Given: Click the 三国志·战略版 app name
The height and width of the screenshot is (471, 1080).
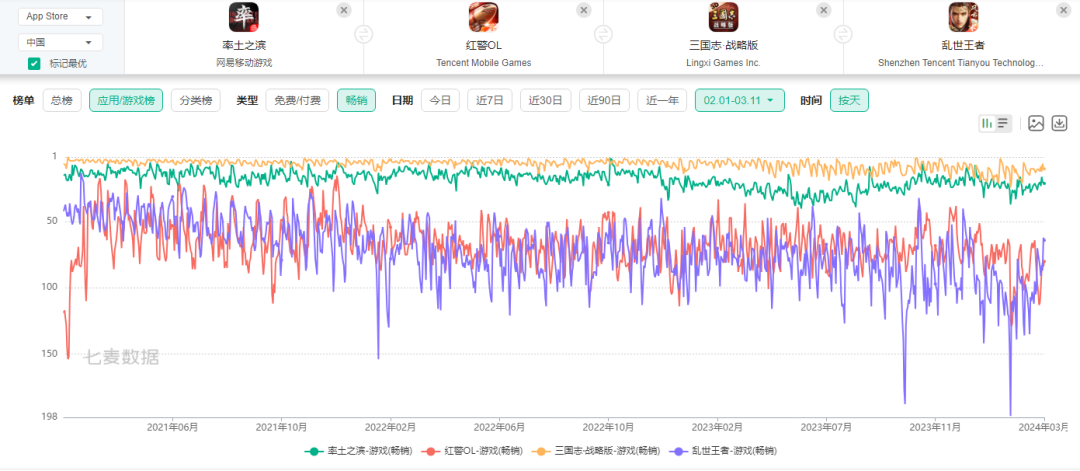Looking at the screenshot, I should [723, 46].
